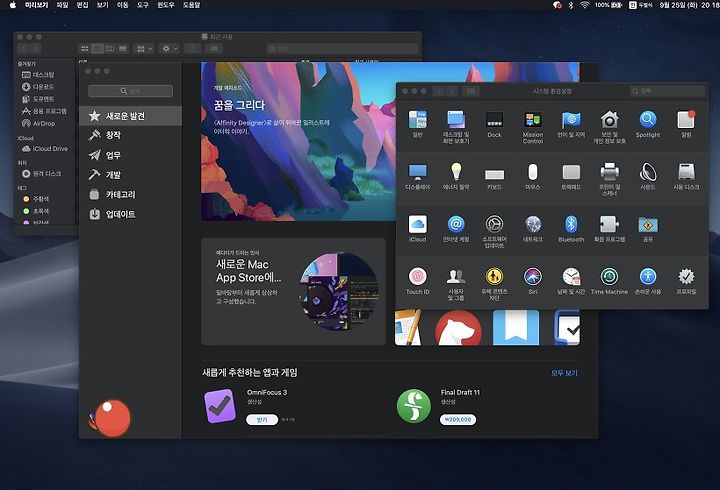Screen dimensions: 720x490
Task: Select 새로운 발견 (Discover) in App Store sidebar
Action: (x=130, y=116)
